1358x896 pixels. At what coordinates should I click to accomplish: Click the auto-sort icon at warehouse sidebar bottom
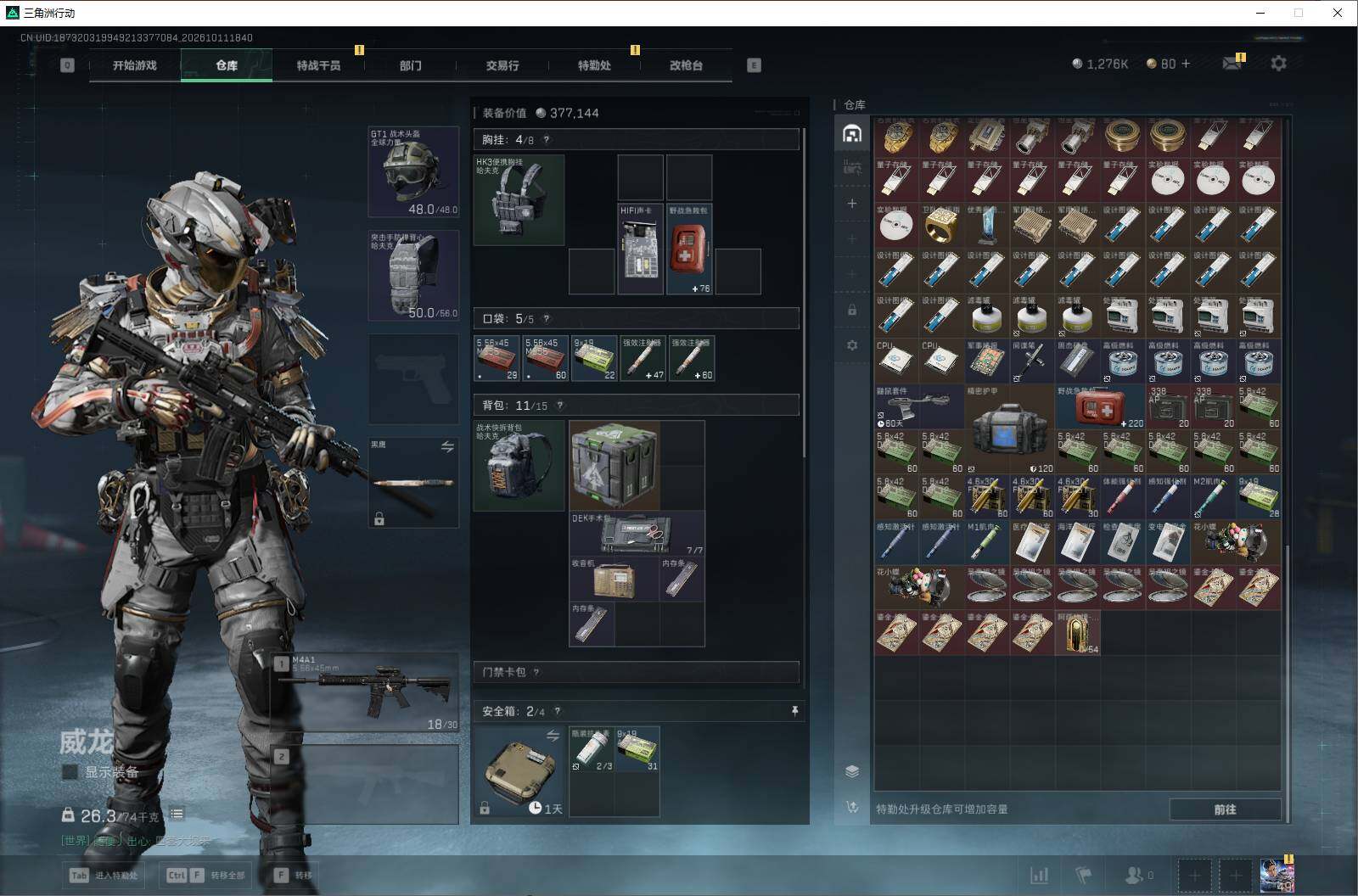point(852,807)
